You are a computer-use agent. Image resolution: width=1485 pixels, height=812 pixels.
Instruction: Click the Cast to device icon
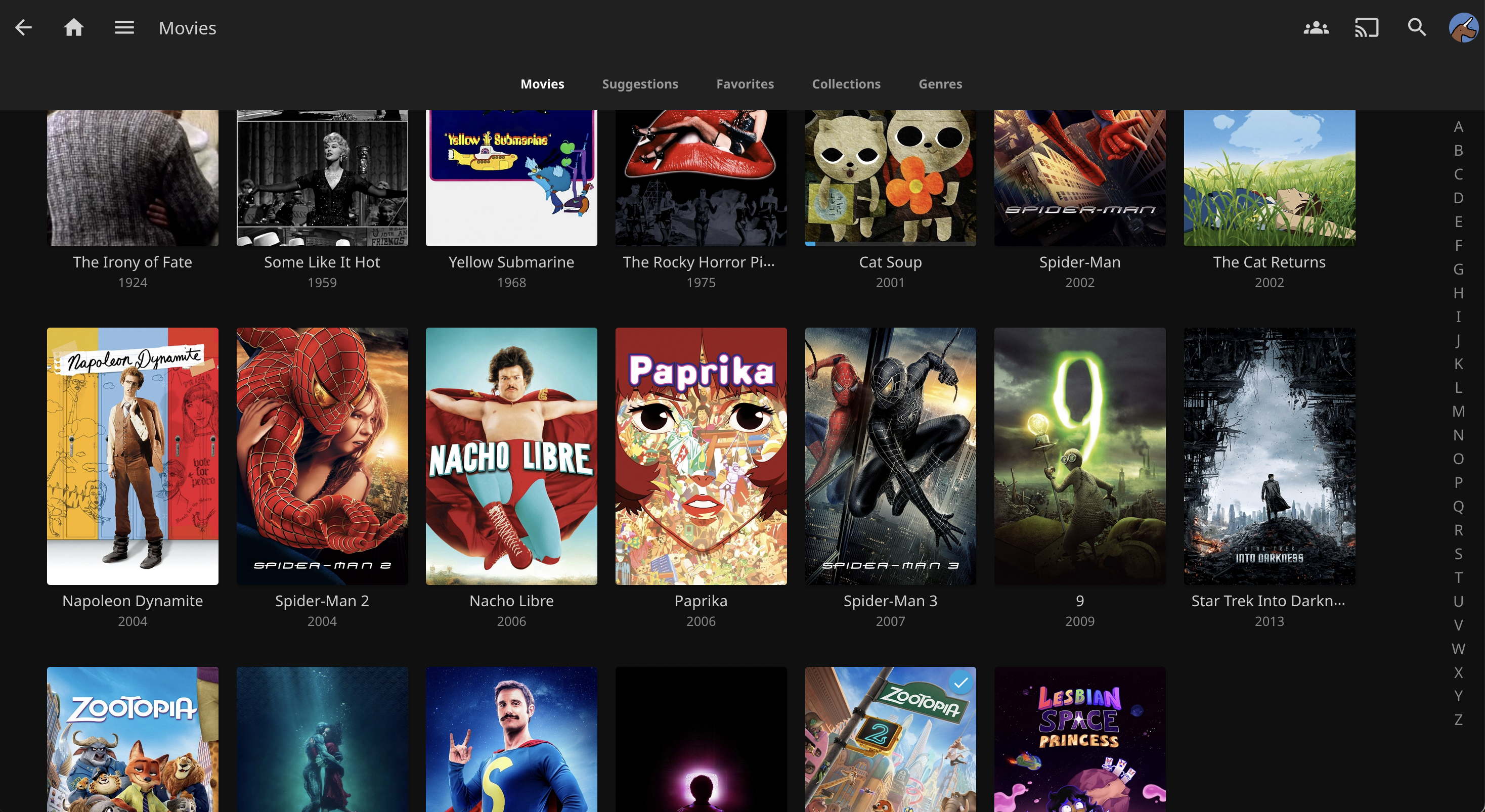1366,27
